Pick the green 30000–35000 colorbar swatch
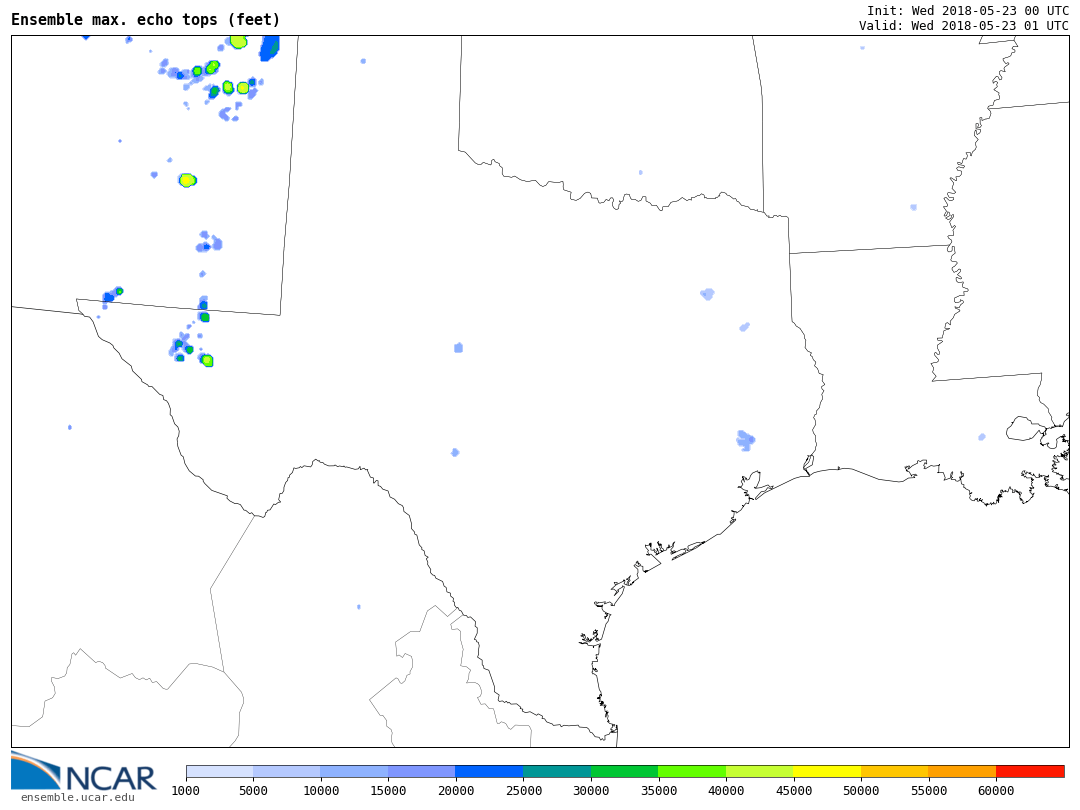The height and width of the screenshot is (810, 1080). (624, 771)
